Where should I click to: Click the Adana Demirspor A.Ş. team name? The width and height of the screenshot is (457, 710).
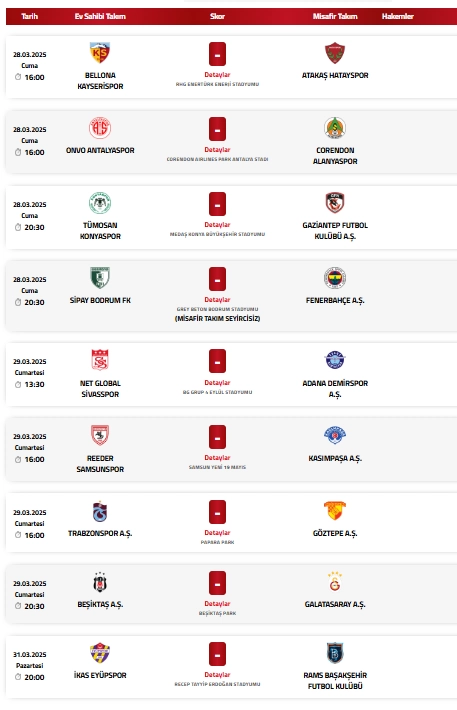coord(335,389)
